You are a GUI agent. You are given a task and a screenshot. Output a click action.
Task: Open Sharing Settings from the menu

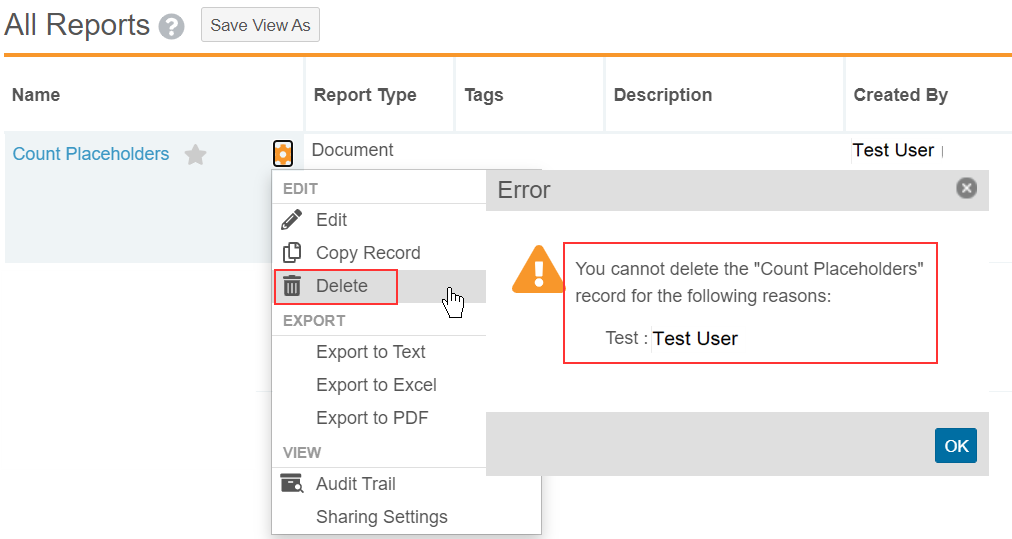tap(381, 517)
